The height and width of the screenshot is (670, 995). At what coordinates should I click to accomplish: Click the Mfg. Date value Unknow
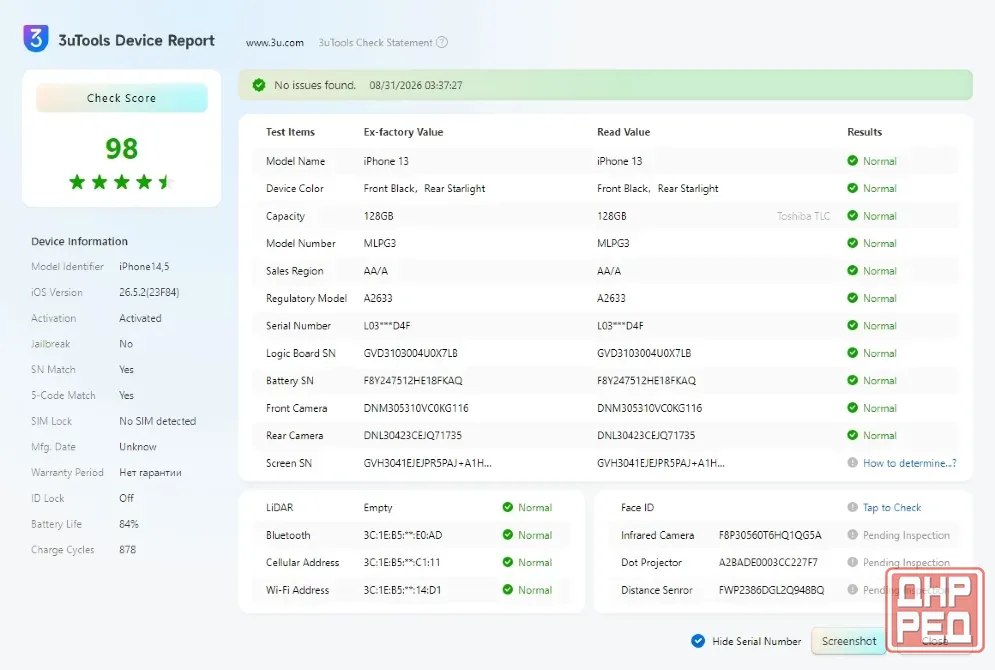[138, 447]
